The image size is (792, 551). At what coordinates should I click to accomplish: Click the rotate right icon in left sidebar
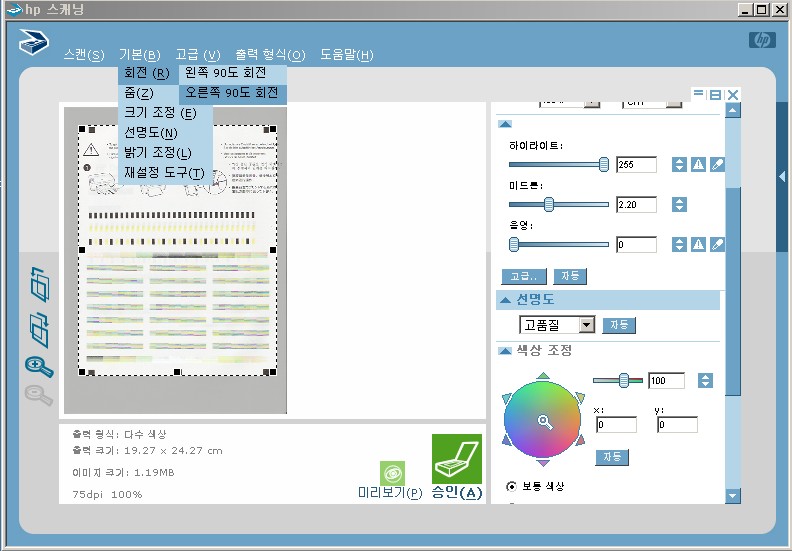pyautogui.click(x=40, y=326)
